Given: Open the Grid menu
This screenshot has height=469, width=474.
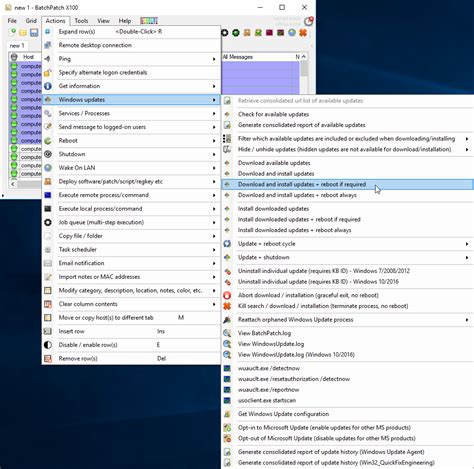Looking at the screenshot, I should [x=31, y=21].
